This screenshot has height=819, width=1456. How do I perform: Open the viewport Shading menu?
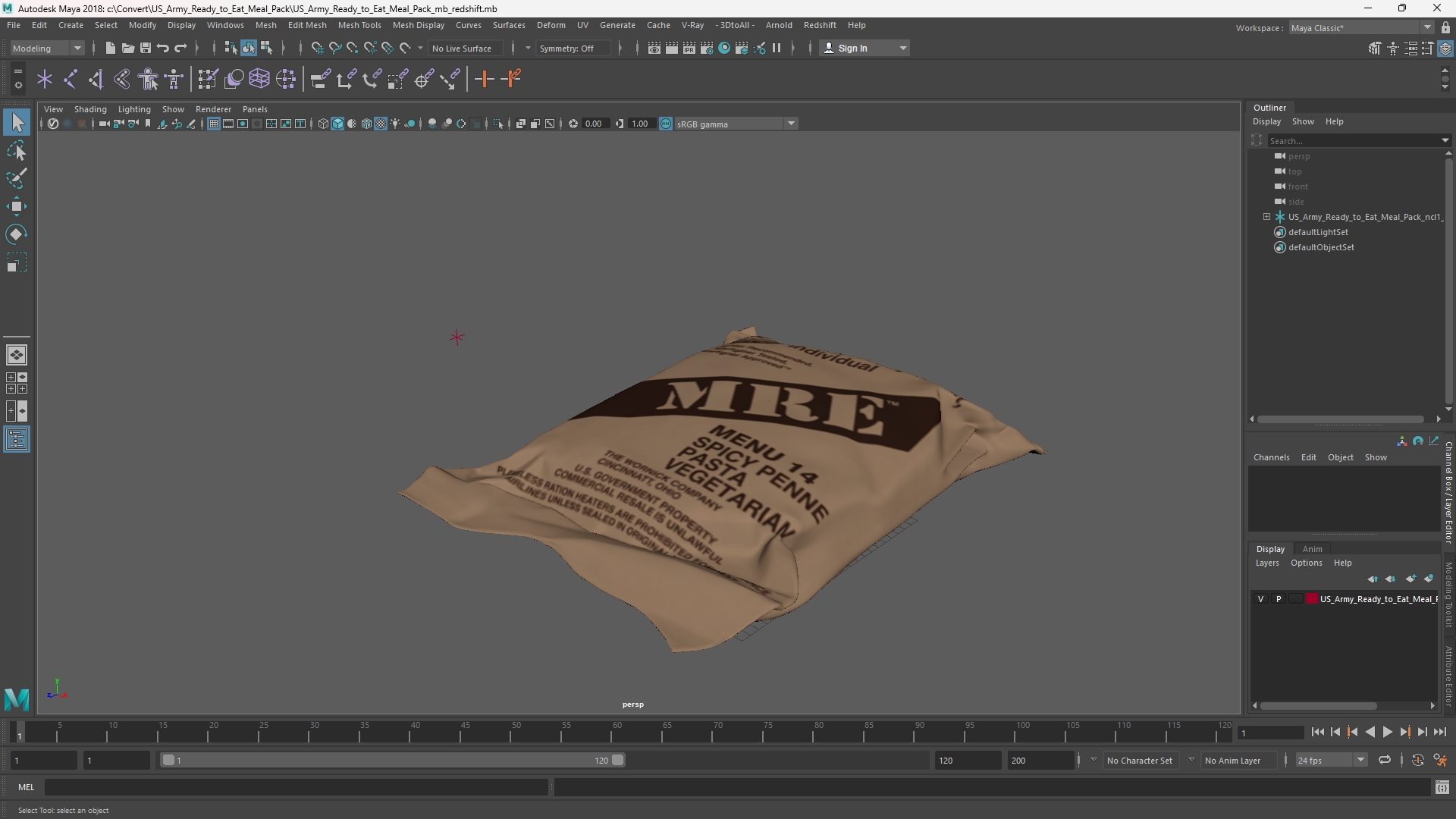[90, 109]
